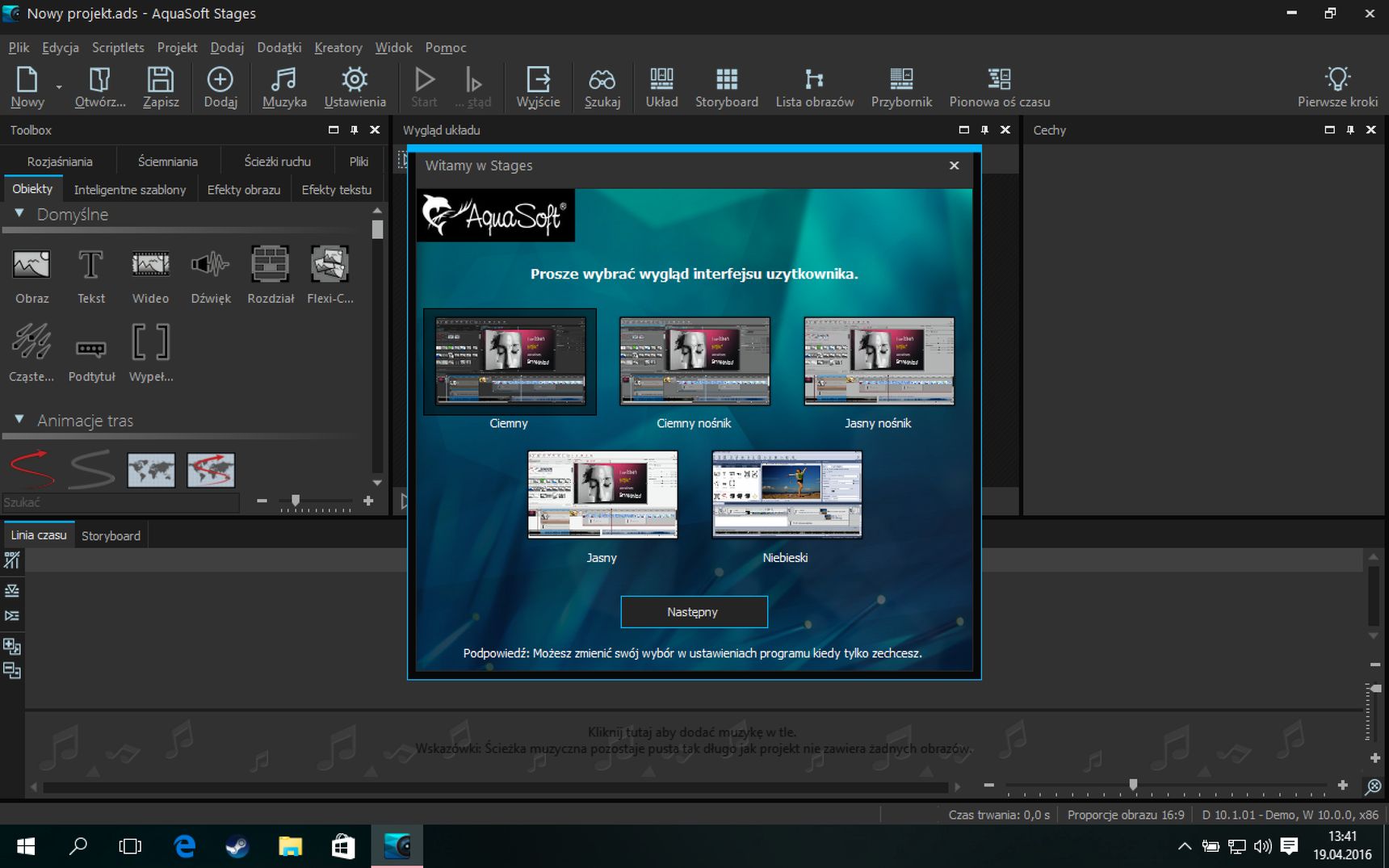Pin the Toolbox panel
Image resolution: width=1389 pixels, height=868 pixels.
(354, 130)
